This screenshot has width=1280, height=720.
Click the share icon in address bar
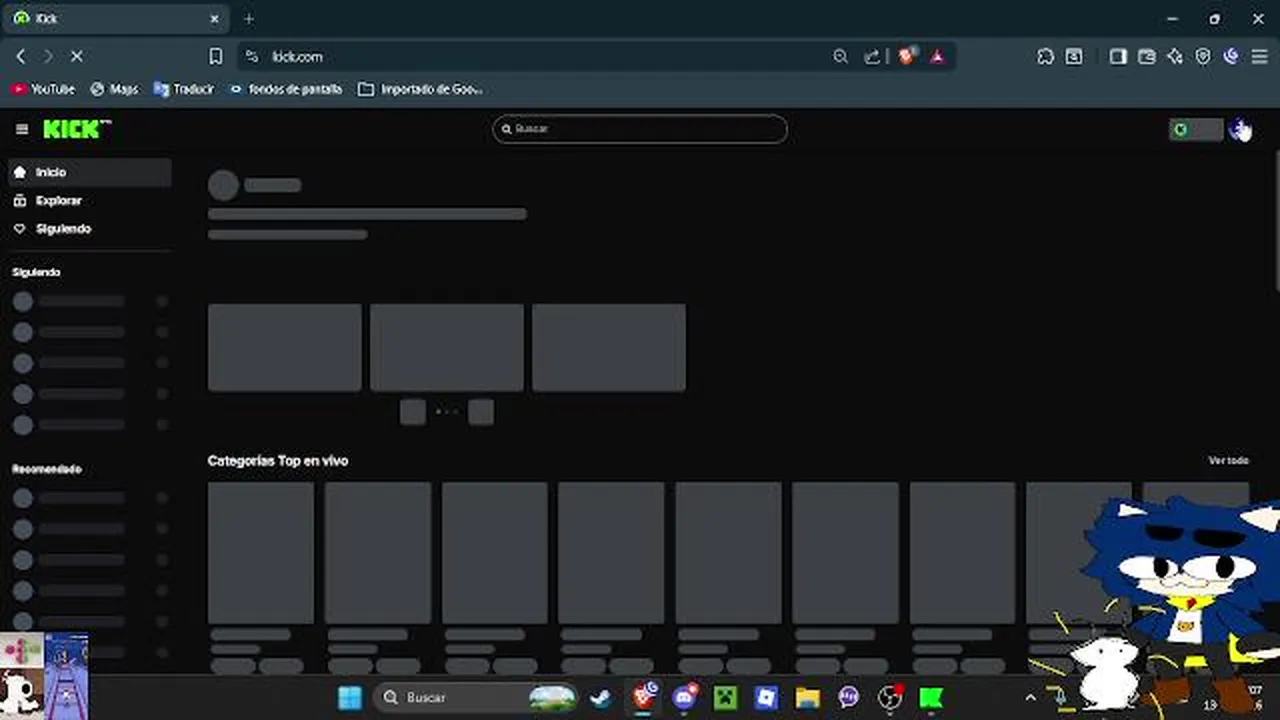pyautogui.click(x=872, y=57)
